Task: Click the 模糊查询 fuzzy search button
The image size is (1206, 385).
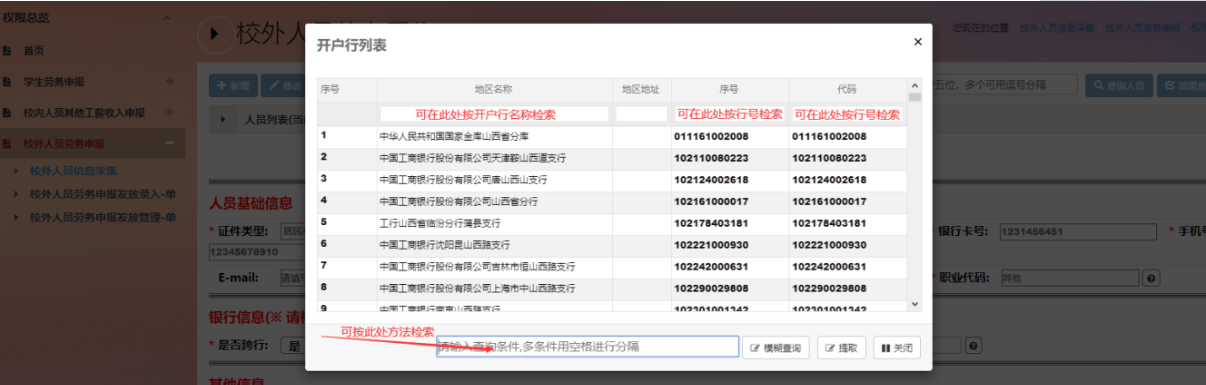Action: pos(777,347)
